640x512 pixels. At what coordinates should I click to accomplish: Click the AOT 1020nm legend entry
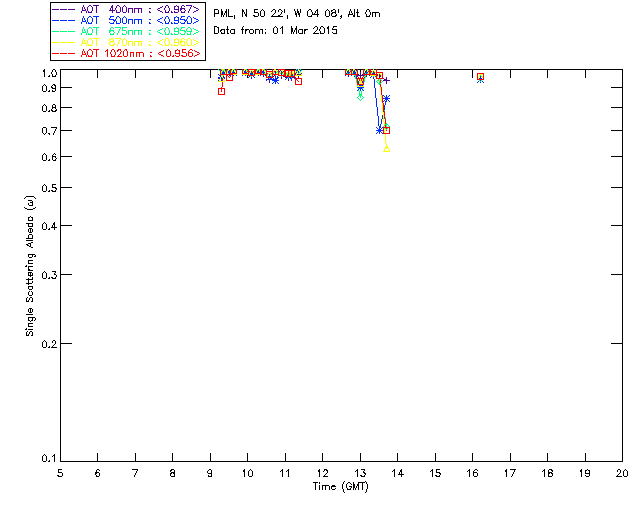pos(126,53)
